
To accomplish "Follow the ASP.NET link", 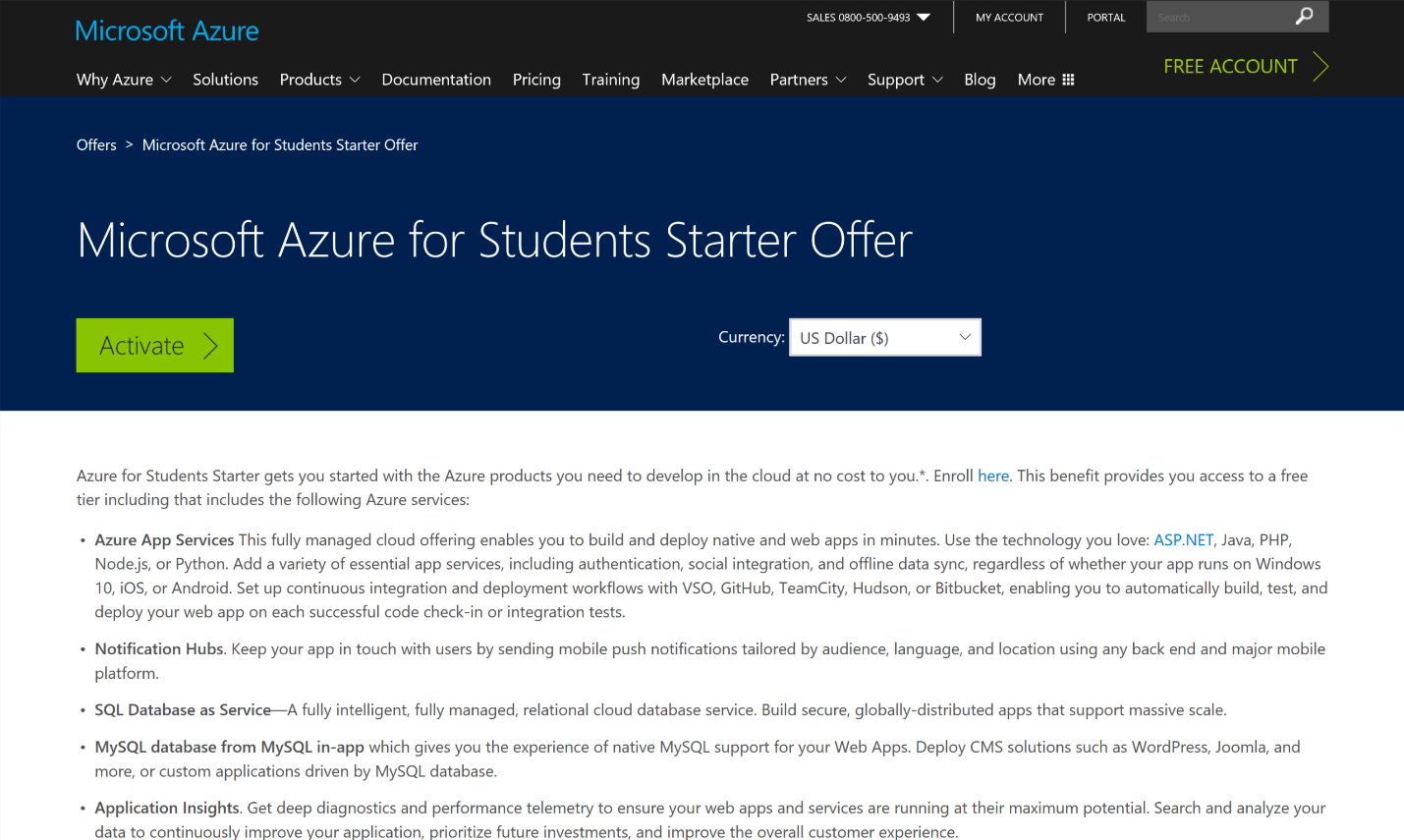I will pos(1183,540).
